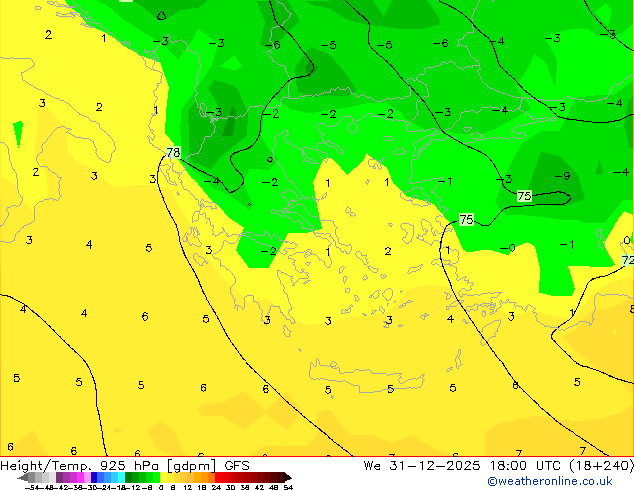Viewport: 634px width, 490px height.
Task: Click the '(18+240)' forecast hour text
Action: tap(601, 466)
